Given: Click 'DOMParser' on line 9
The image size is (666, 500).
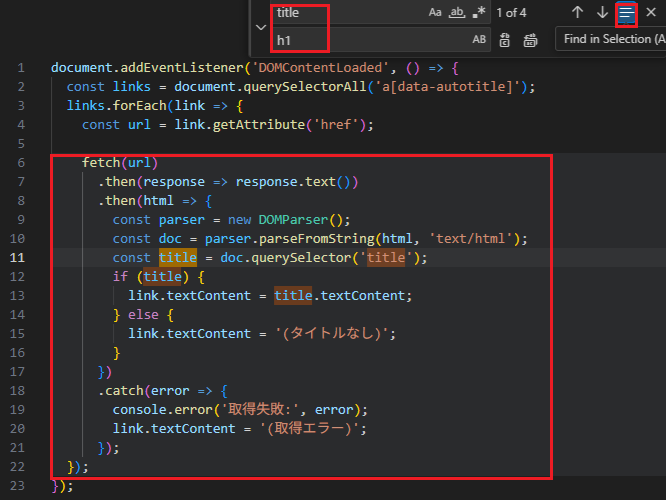Looking at the screenshot, I should pyautogui.click(x=293, y=220).
